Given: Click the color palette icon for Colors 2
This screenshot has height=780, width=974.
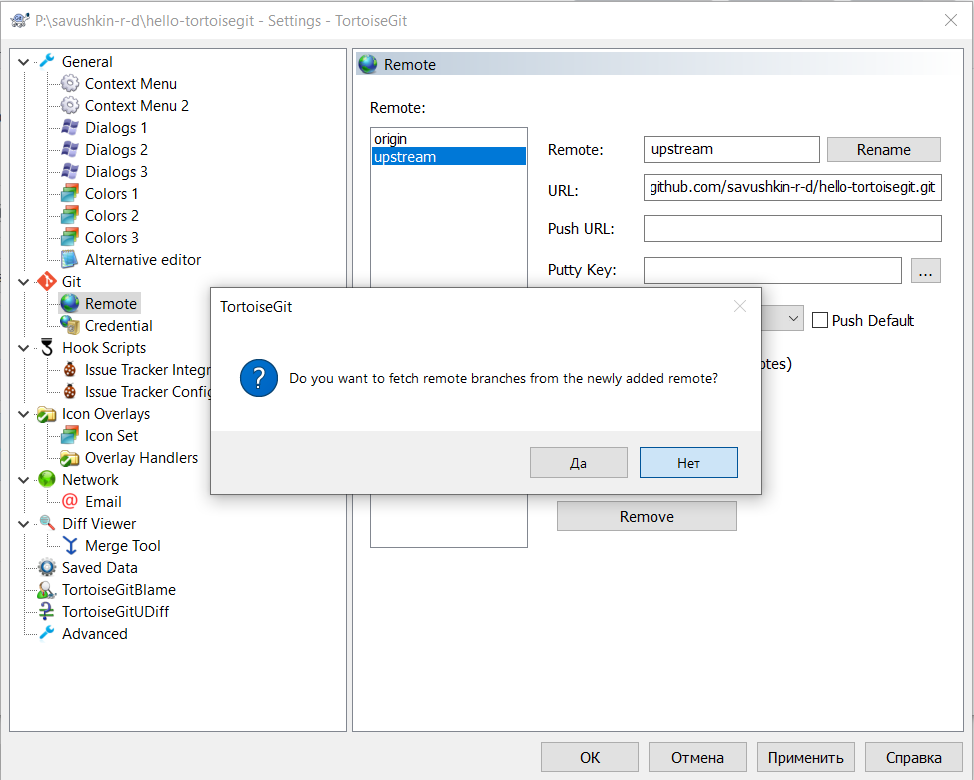Looking at the screenshot, I should [70, 215].
